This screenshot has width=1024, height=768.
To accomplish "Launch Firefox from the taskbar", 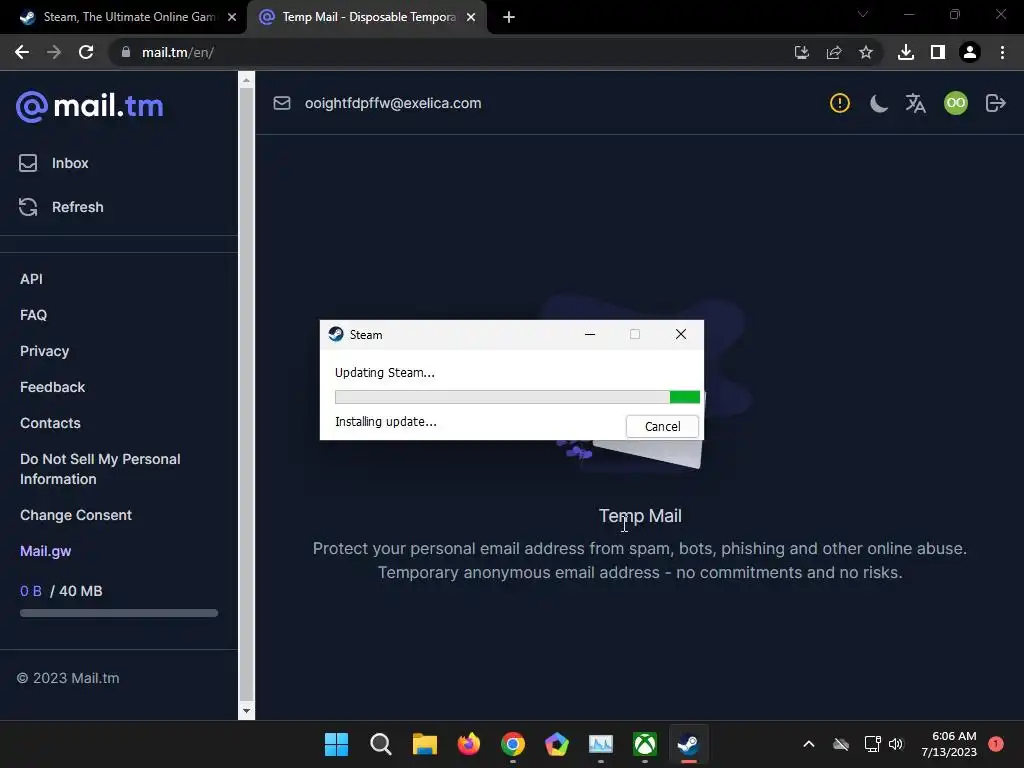I will click(469, 744).
